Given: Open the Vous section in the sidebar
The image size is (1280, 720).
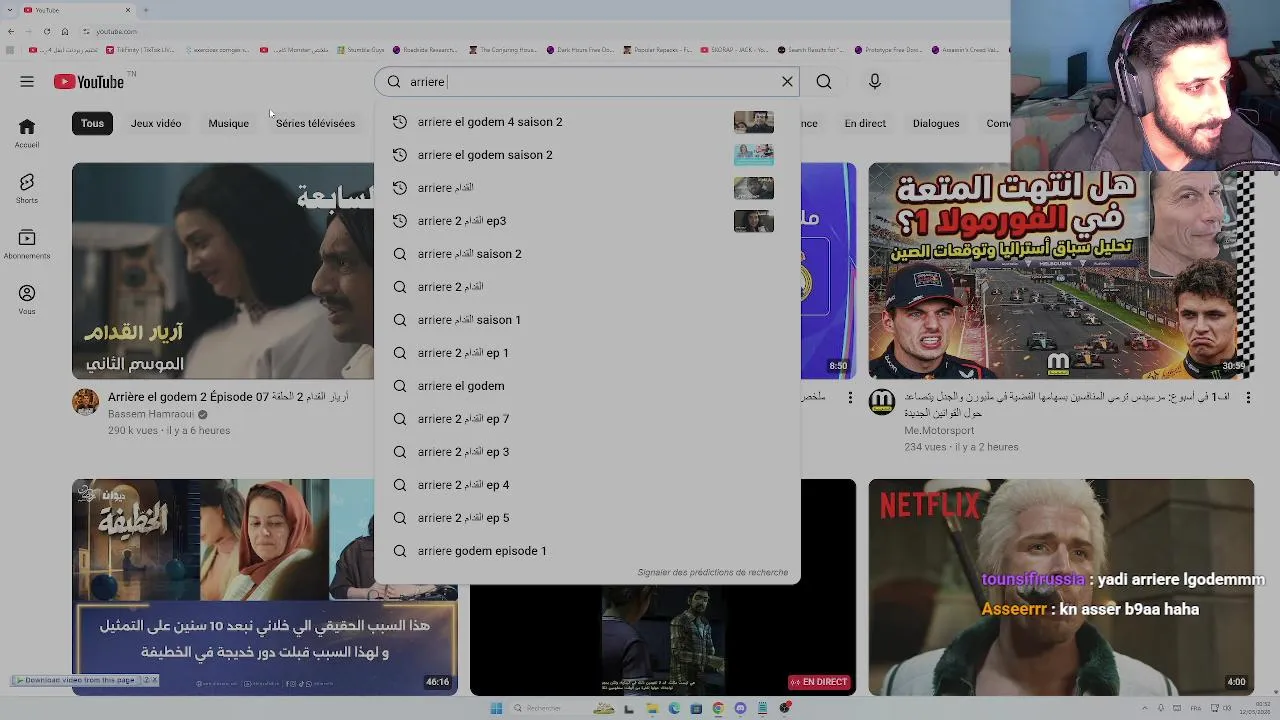Looking at the screenshot, I should [27, 299].
